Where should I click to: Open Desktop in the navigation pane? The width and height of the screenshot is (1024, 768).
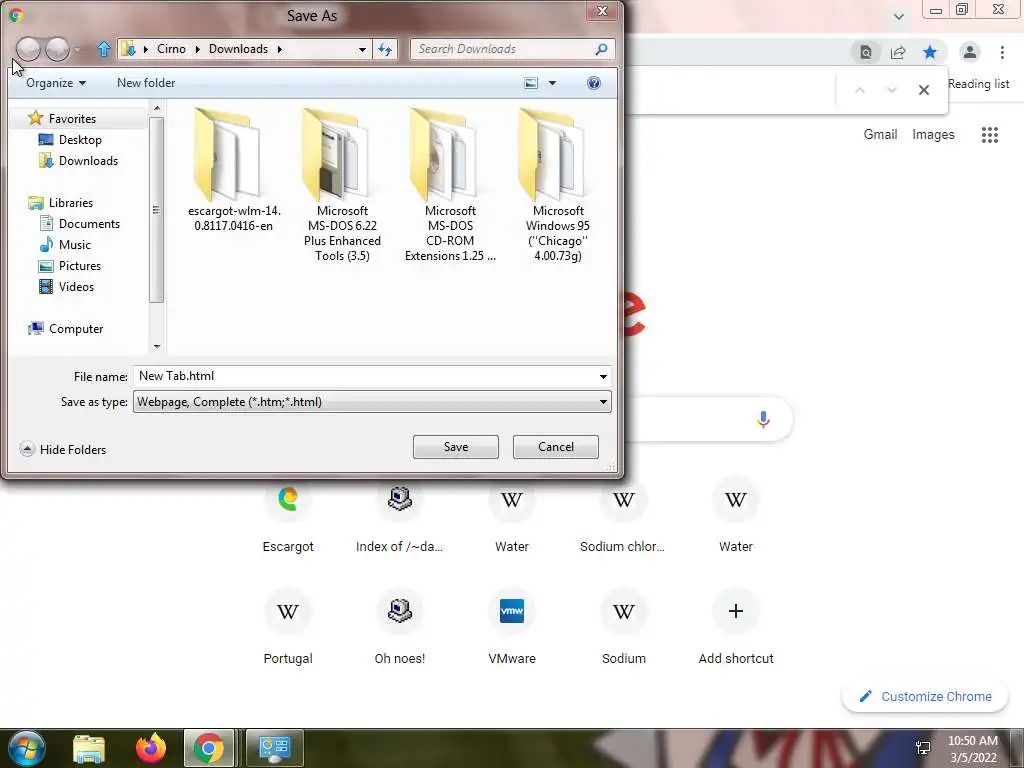point(80,140)
